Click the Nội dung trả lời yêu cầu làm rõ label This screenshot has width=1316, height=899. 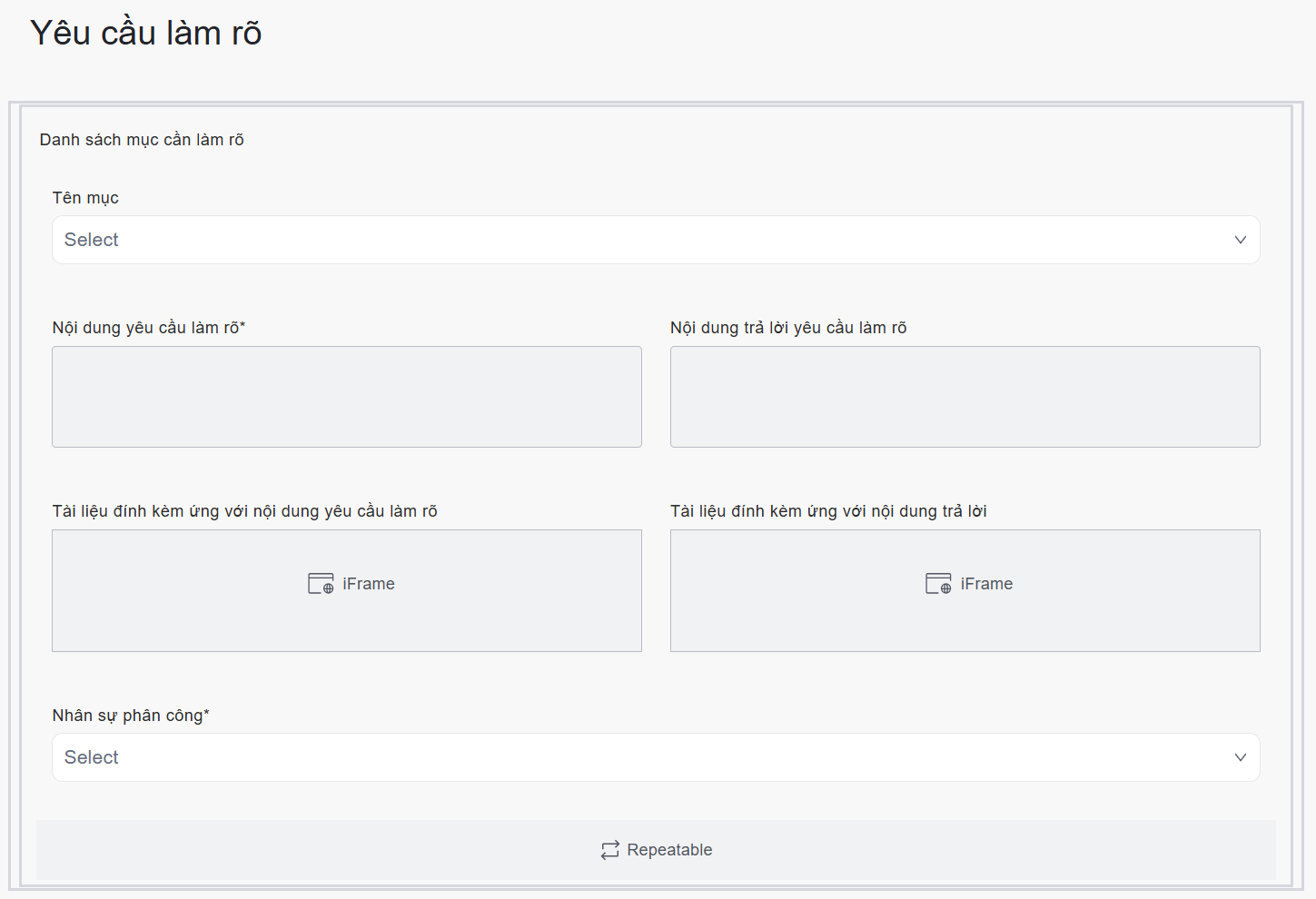click(788, 328)
